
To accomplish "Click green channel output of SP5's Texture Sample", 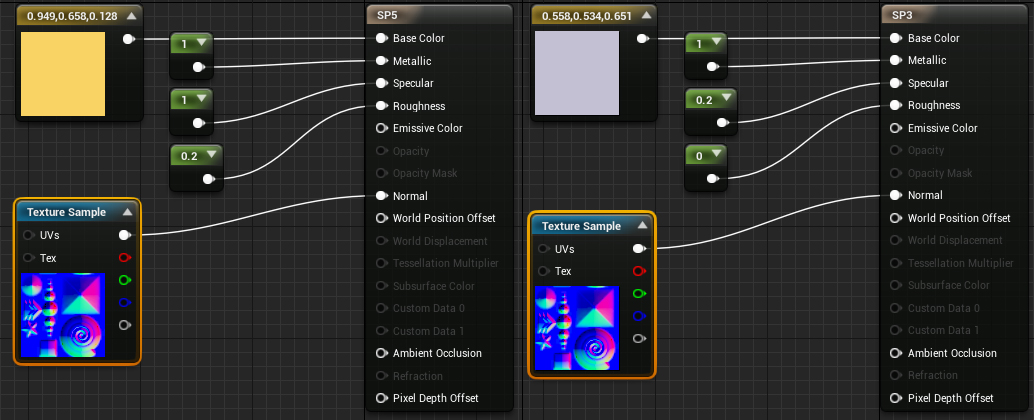I will point(125,280).
